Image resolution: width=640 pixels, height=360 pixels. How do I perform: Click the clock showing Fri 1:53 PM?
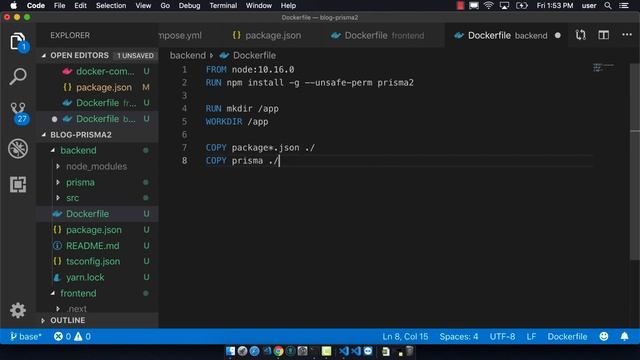[555, 6]
